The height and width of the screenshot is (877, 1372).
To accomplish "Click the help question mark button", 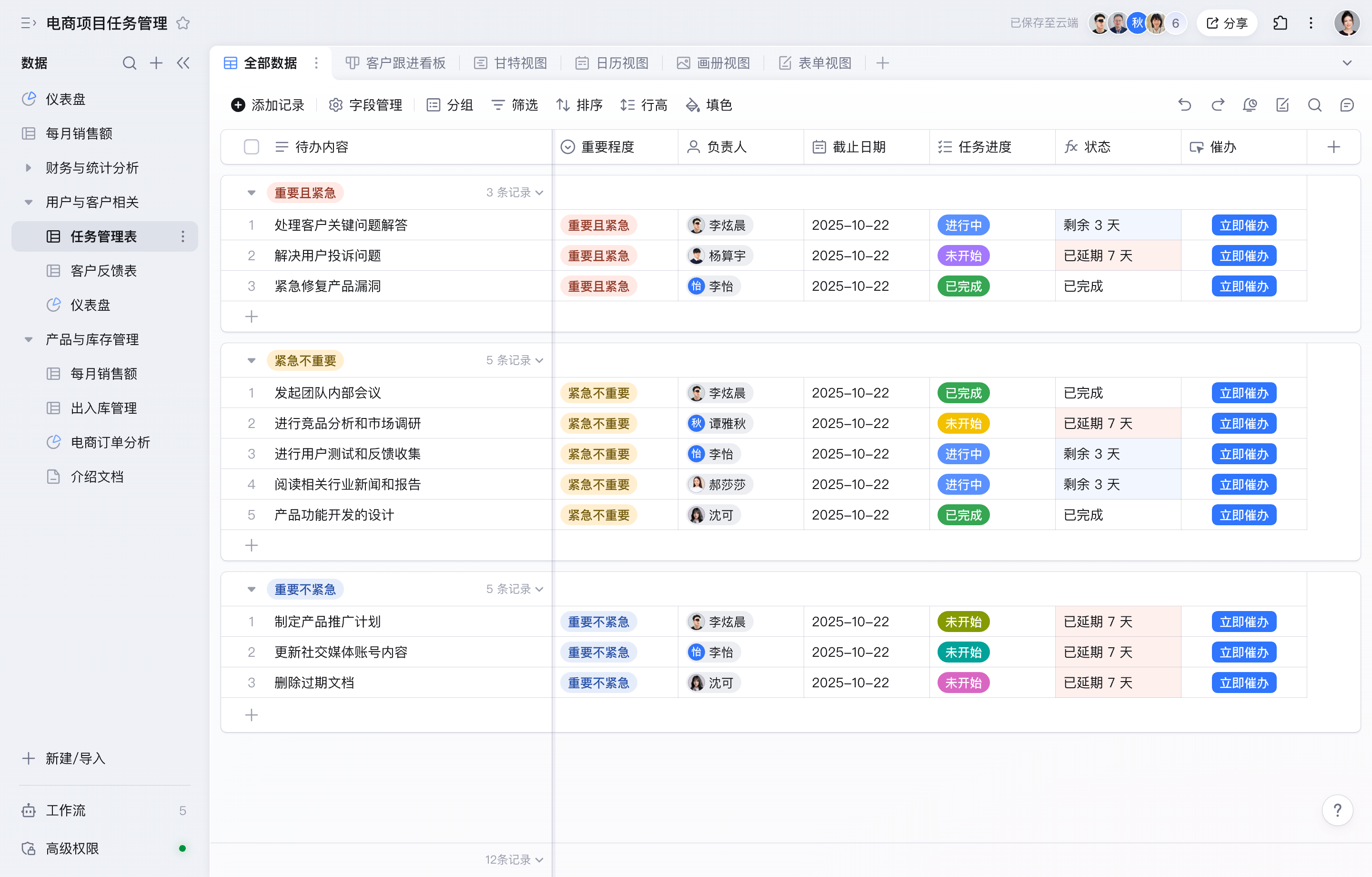I will tap(1337, 810).
